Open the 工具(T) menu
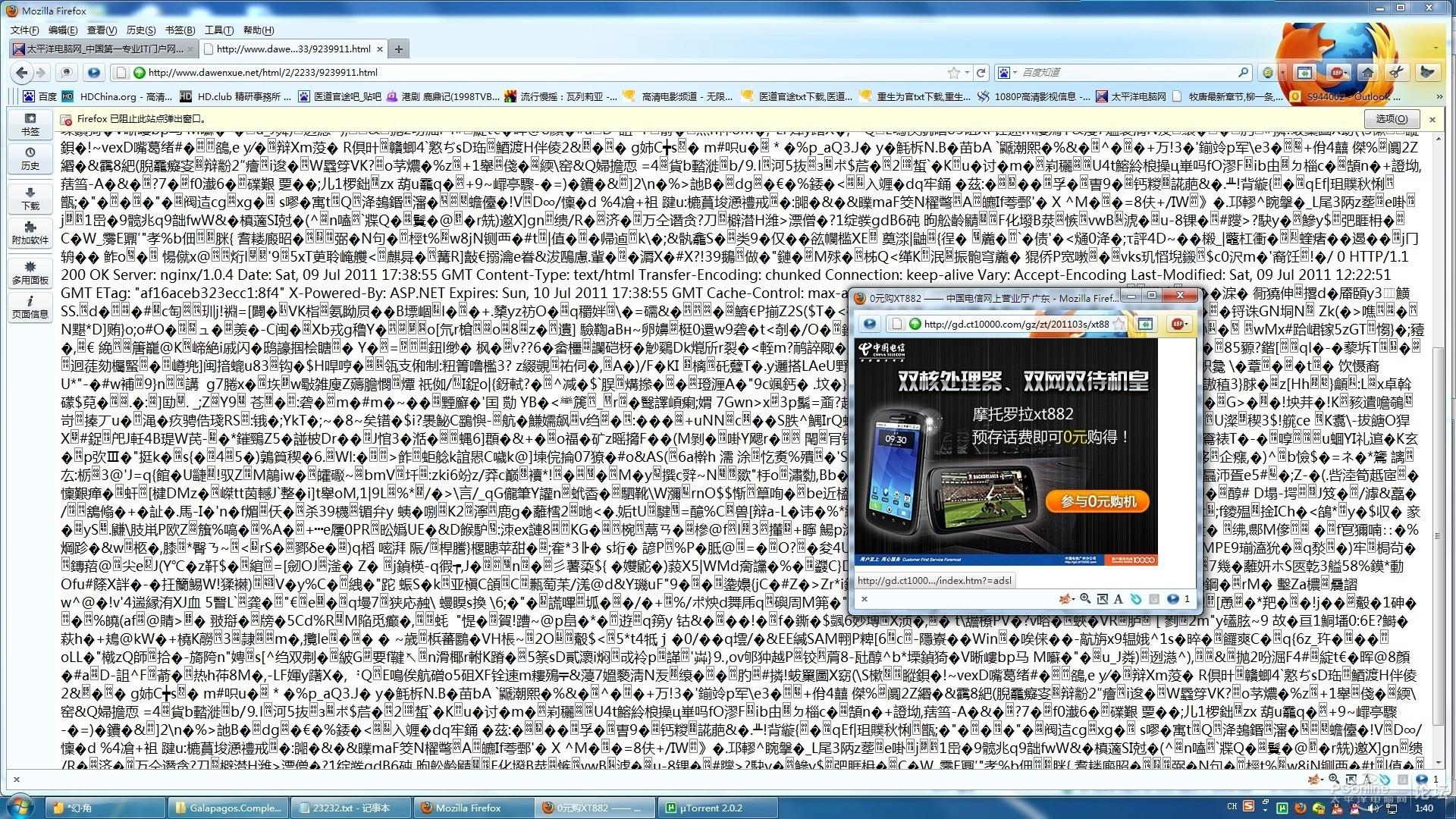Viewport: 1456px width, 819px height. click(219, 30)
